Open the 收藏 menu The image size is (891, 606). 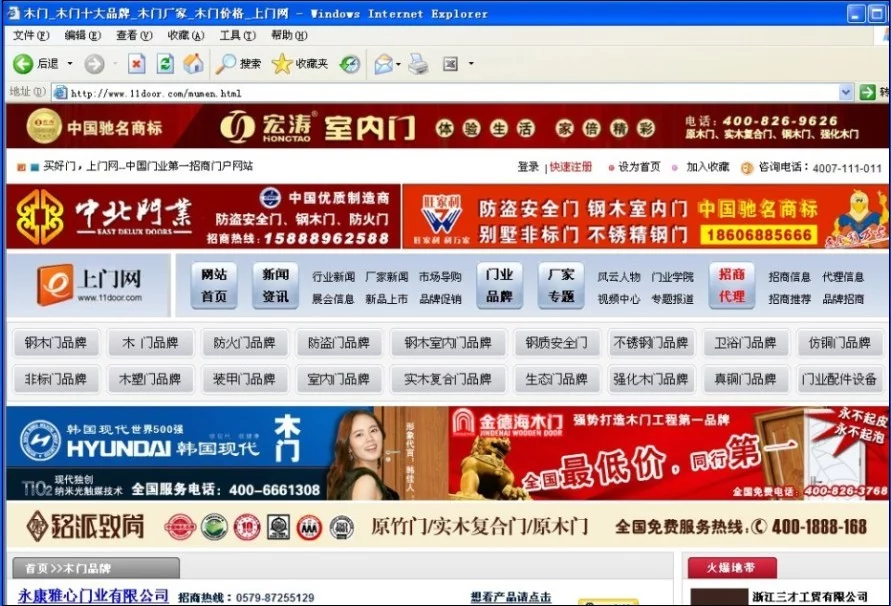point(186,36)
